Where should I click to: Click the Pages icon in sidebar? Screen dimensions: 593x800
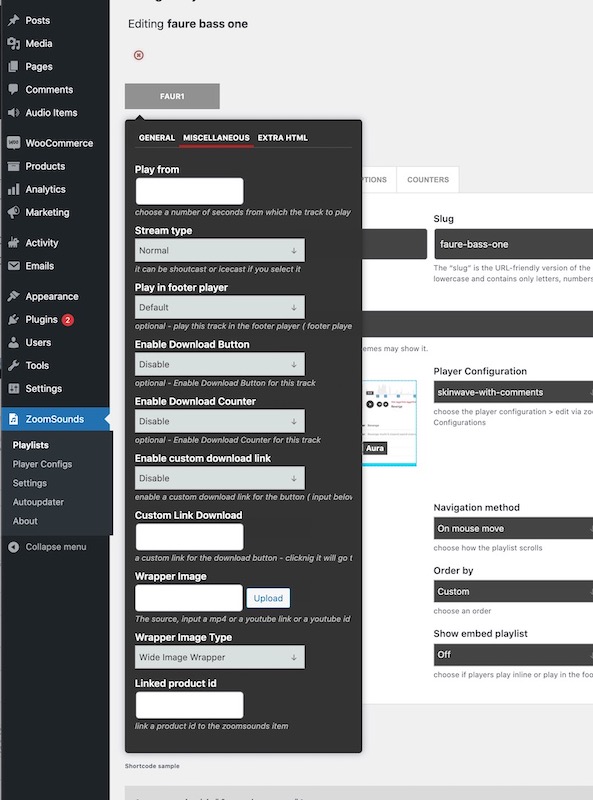point(14,66)
